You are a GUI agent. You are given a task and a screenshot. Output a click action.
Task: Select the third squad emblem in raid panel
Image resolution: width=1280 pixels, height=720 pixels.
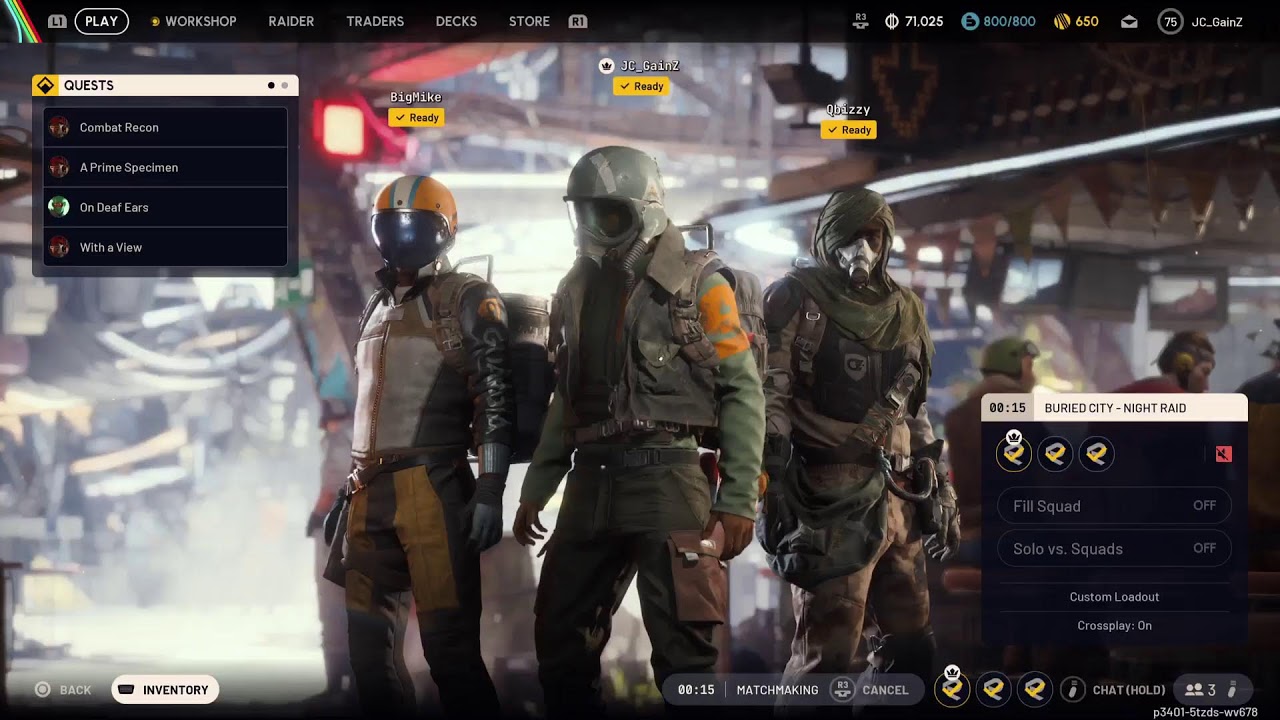click(x=1096, y=454)
